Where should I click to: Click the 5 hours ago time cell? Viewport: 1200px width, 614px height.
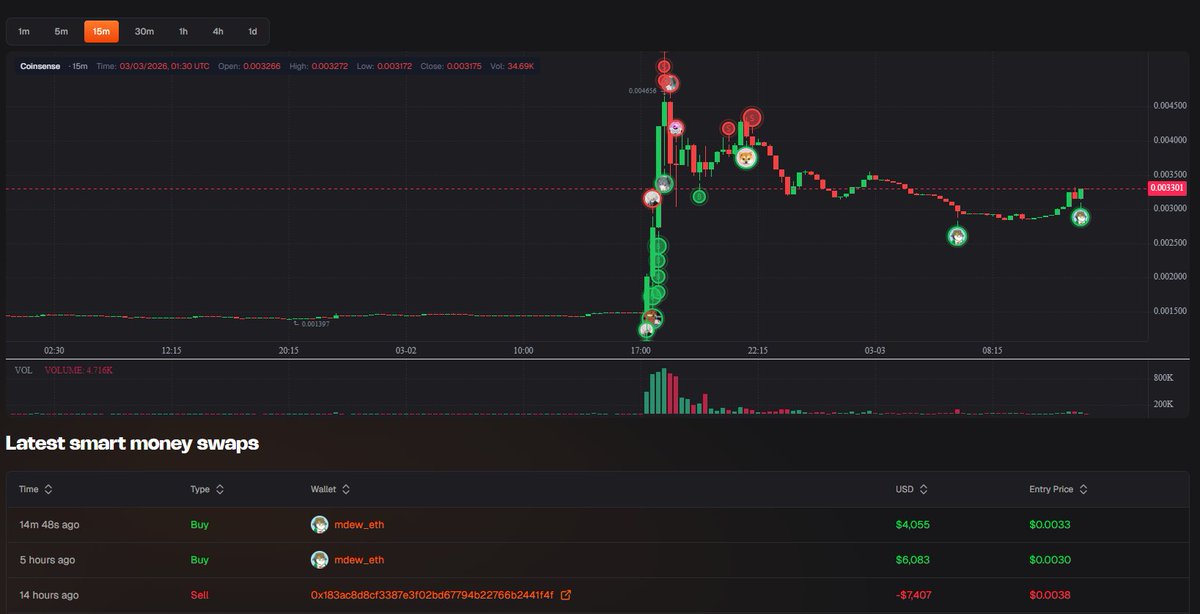[47, 560]
